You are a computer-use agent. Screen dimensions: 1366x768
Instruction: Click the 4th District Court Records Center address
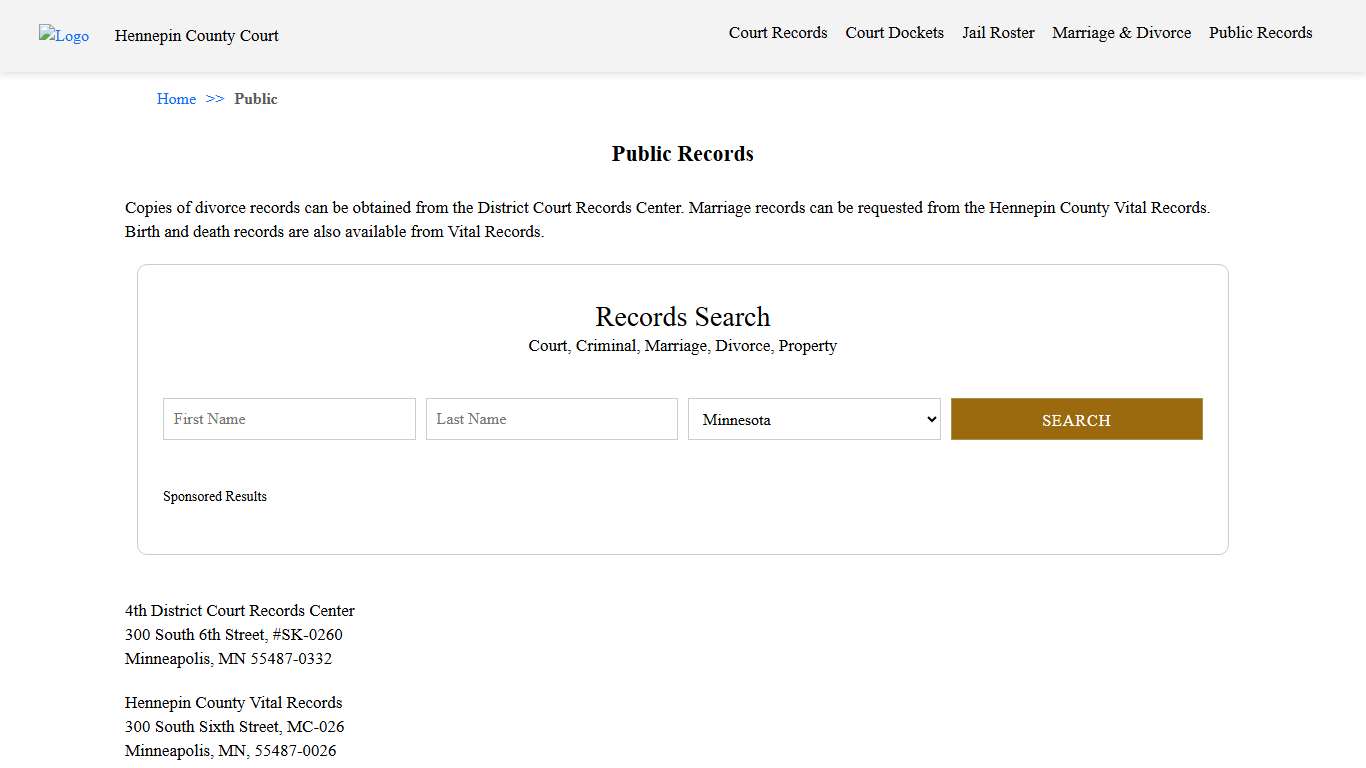point(240,610)
